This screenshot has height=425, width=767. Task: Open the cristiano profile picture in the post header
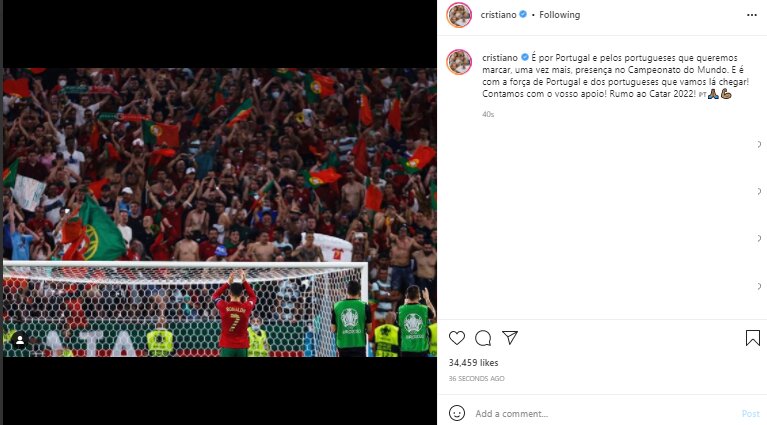click(459, 15)
